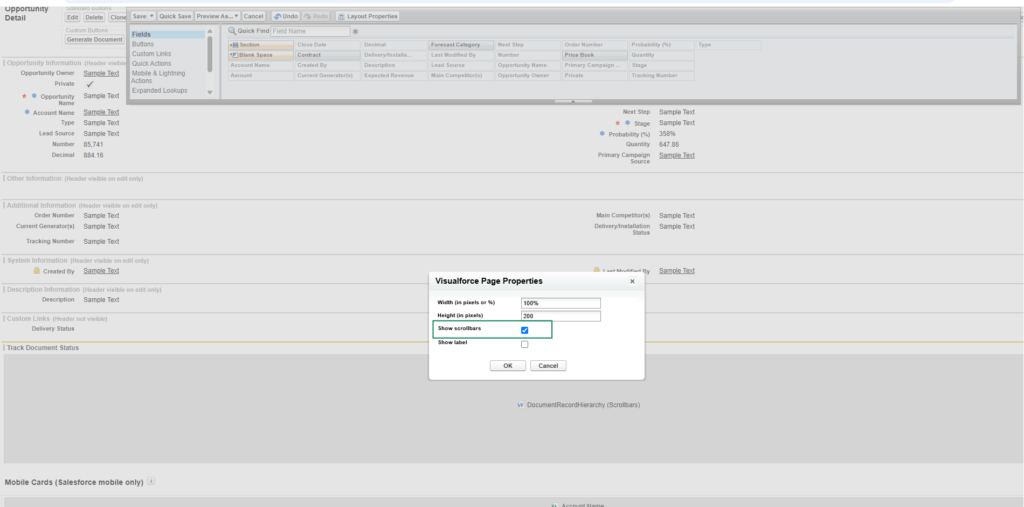Open Opportunity Owner Sample Text link
Image resolution: width=1024 pixels, height=507 pixels.
[101, 73]
